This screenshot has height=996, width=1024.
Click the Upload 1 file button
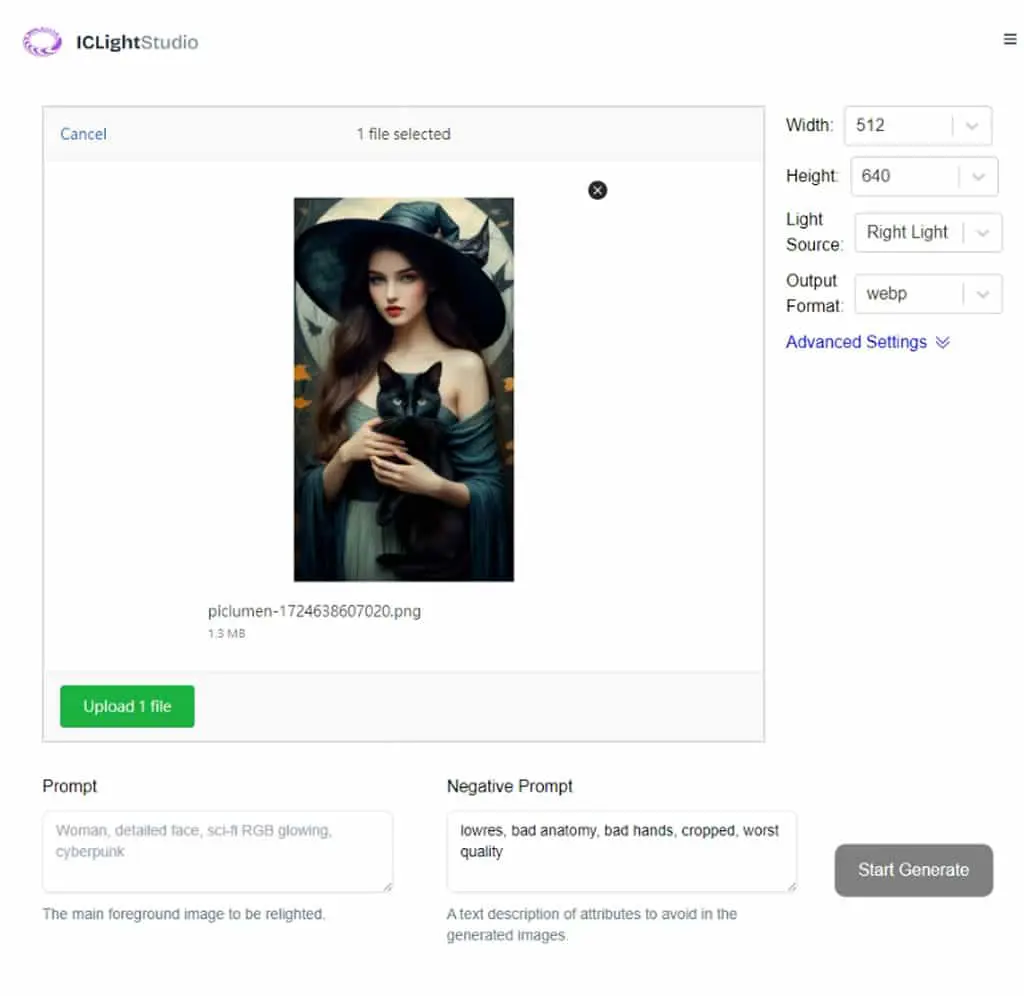[127, 706]
